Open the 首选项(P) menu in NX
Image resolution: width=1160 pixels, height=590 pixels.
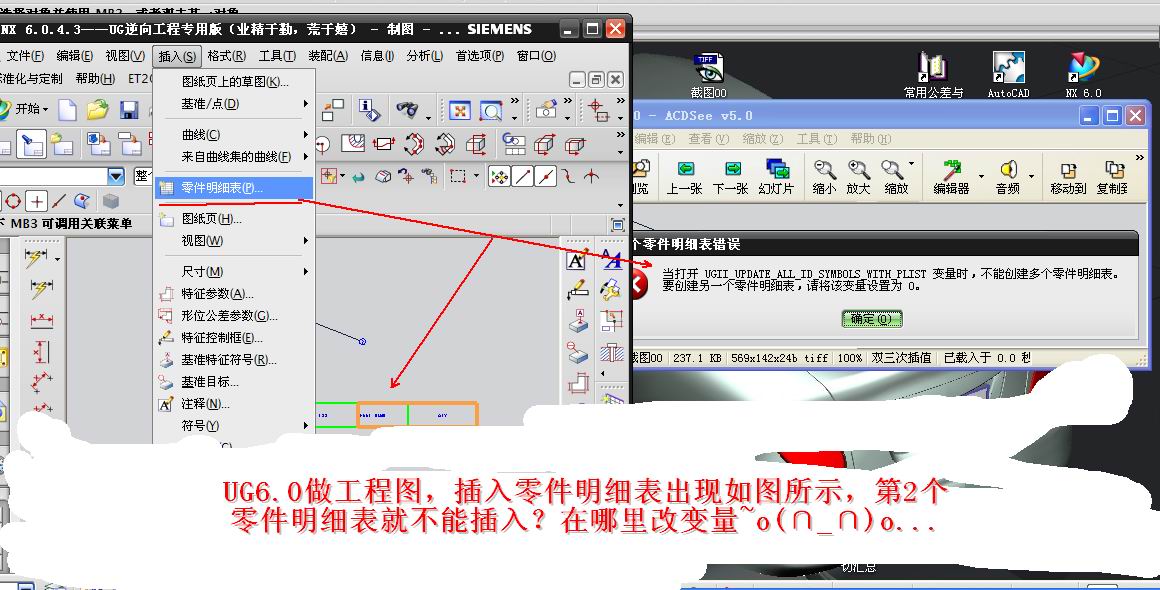[479, 56]
